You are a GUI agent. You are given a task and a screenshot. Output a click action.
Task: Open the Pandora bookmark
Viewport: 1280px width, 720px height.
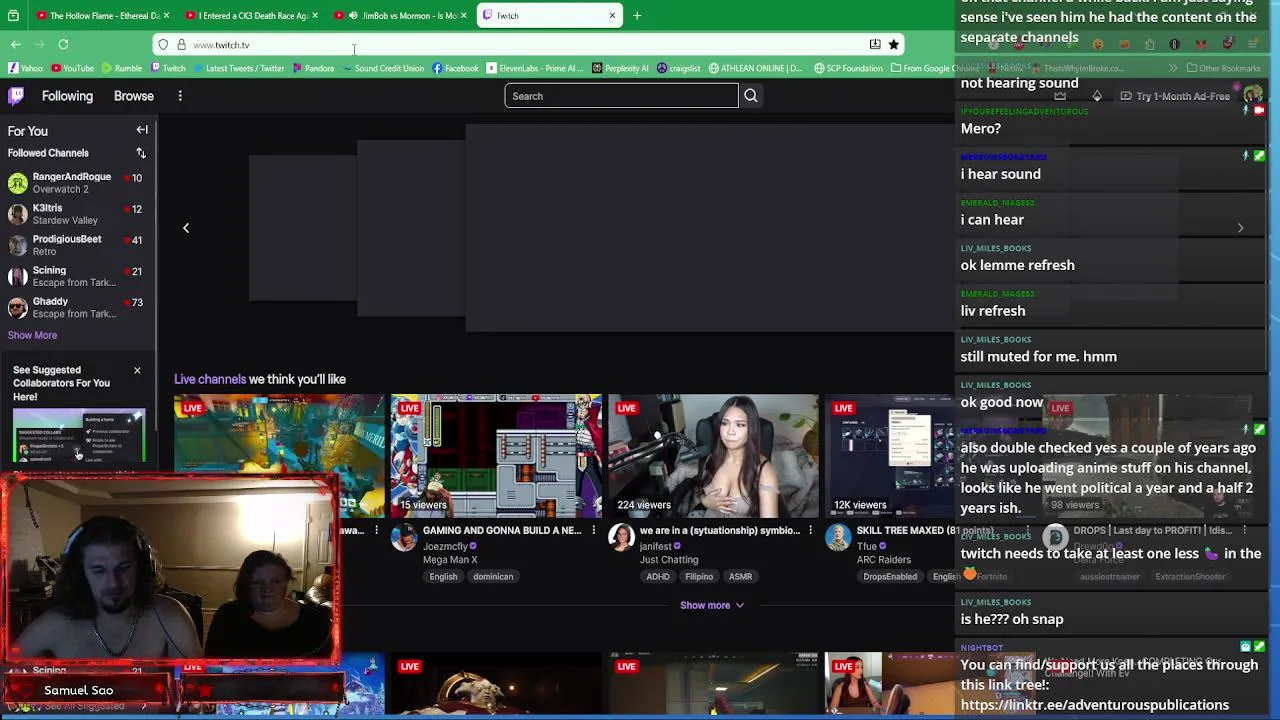tap(312, 68)
